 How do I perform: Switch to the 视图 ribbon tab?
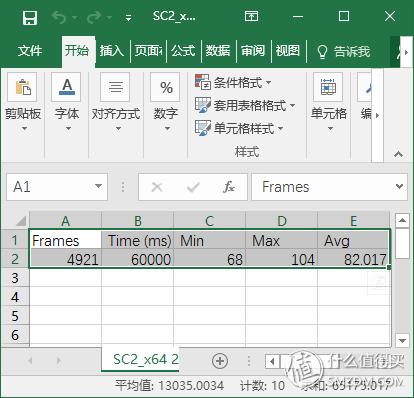pos(288,51)
